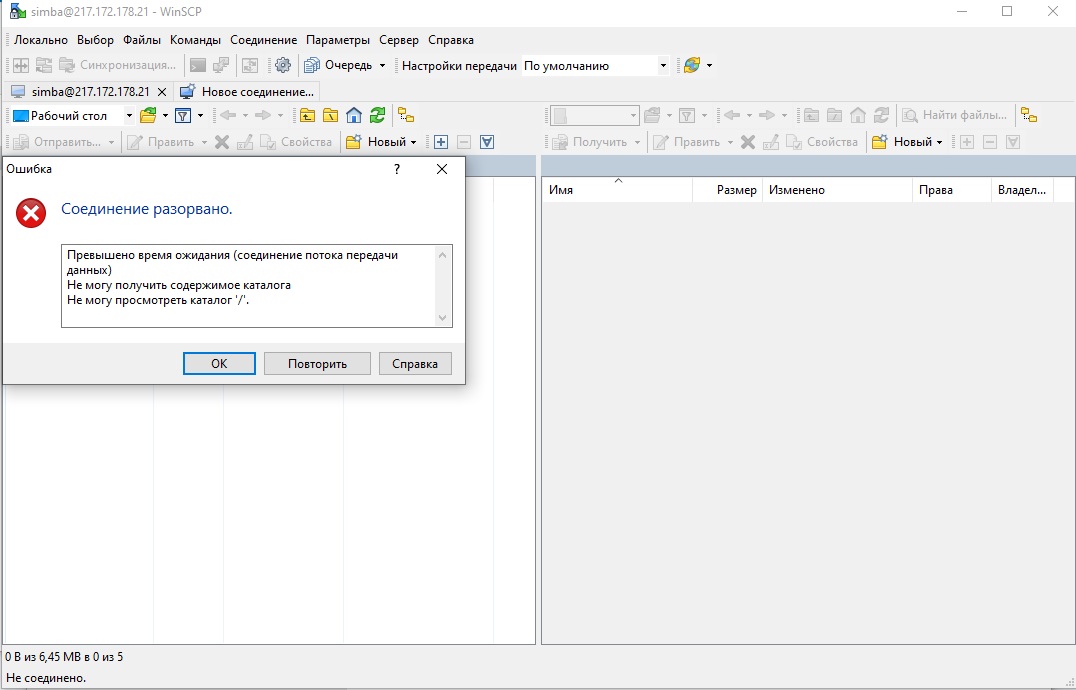Toggle the local directory tree view
The image size is (1076, 690).
[x=405, y=116]
